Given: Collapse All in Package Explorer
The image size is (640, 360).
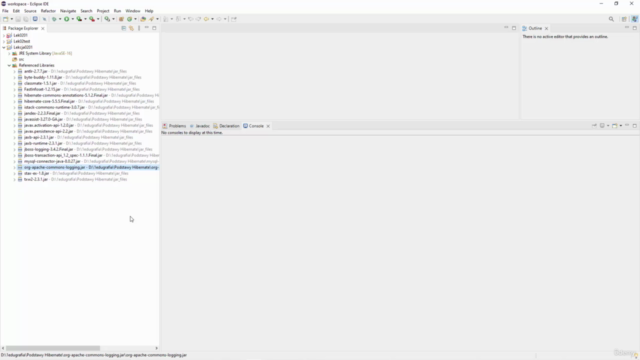Looking at the screenshot, I should click(x=124, y=28).
